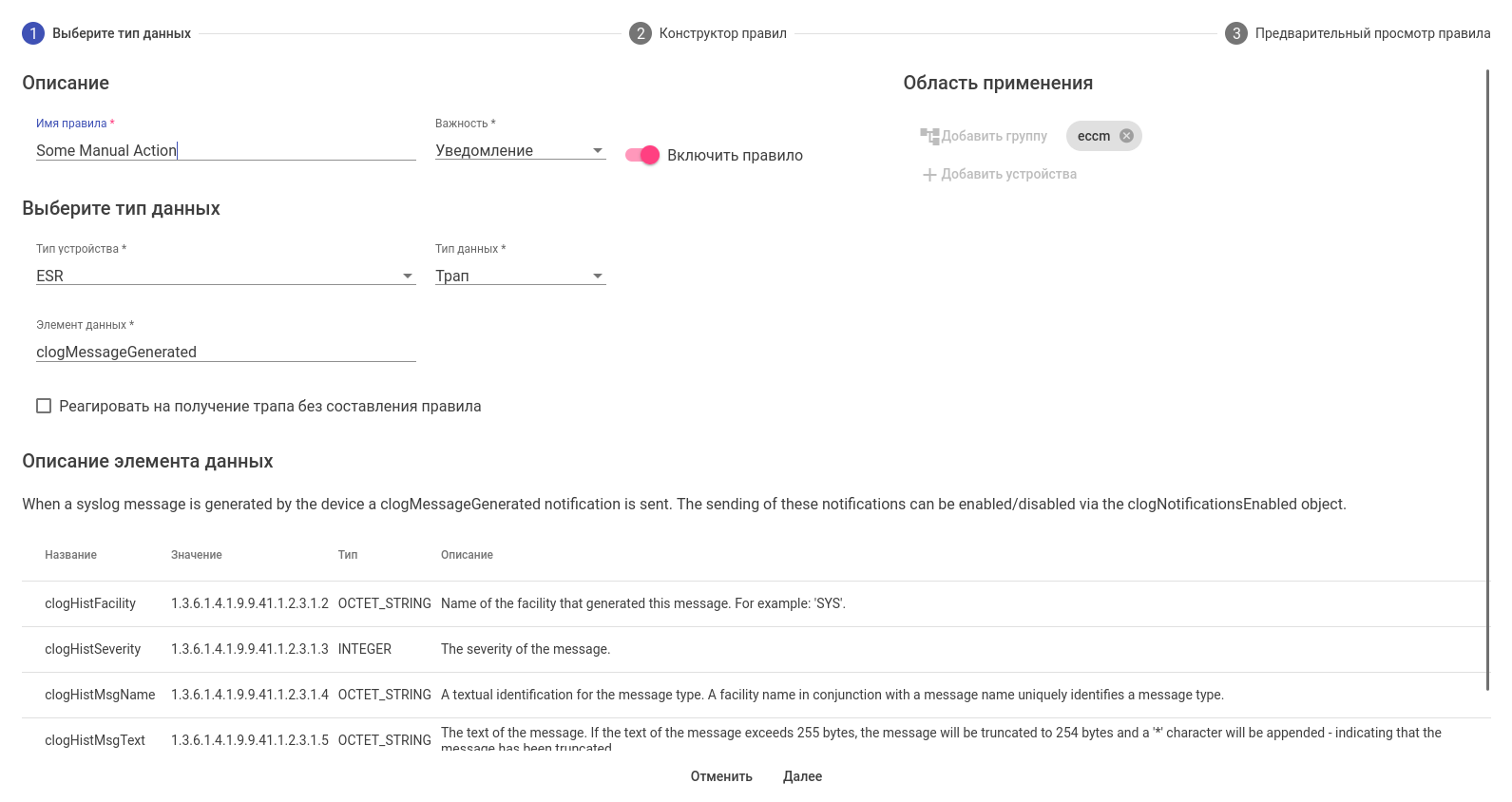Click the step 2 circle icon
This screenshot has height=802, width=1512.
pos(641,33)
